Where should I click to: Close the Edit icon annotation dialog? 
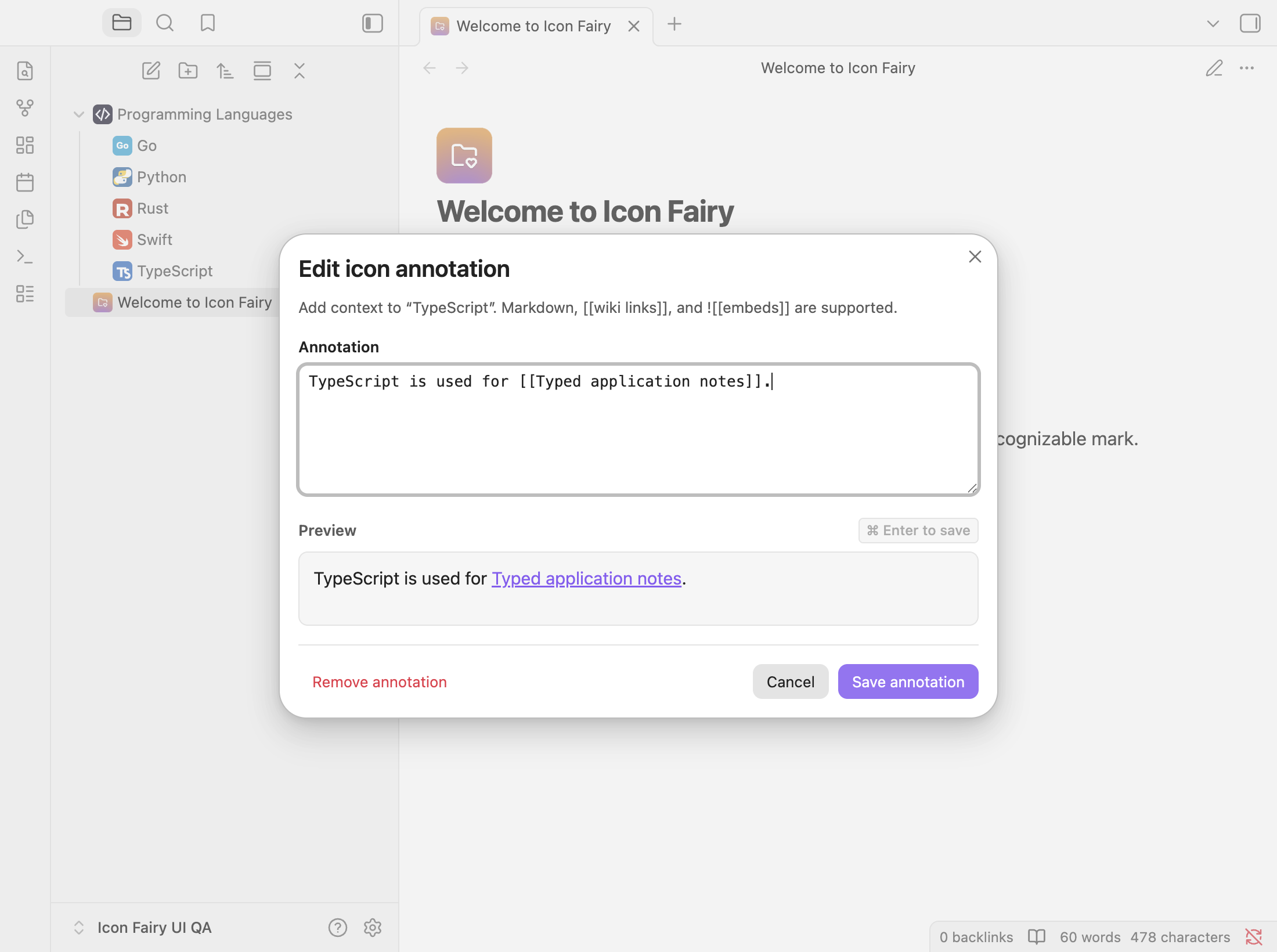coord(975,257)
